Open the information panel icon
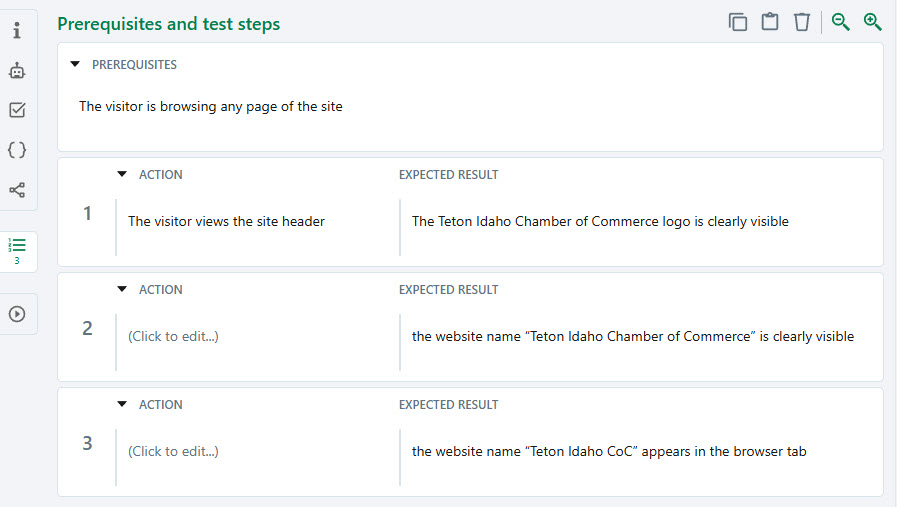The image size is (897, 507). 17,31
